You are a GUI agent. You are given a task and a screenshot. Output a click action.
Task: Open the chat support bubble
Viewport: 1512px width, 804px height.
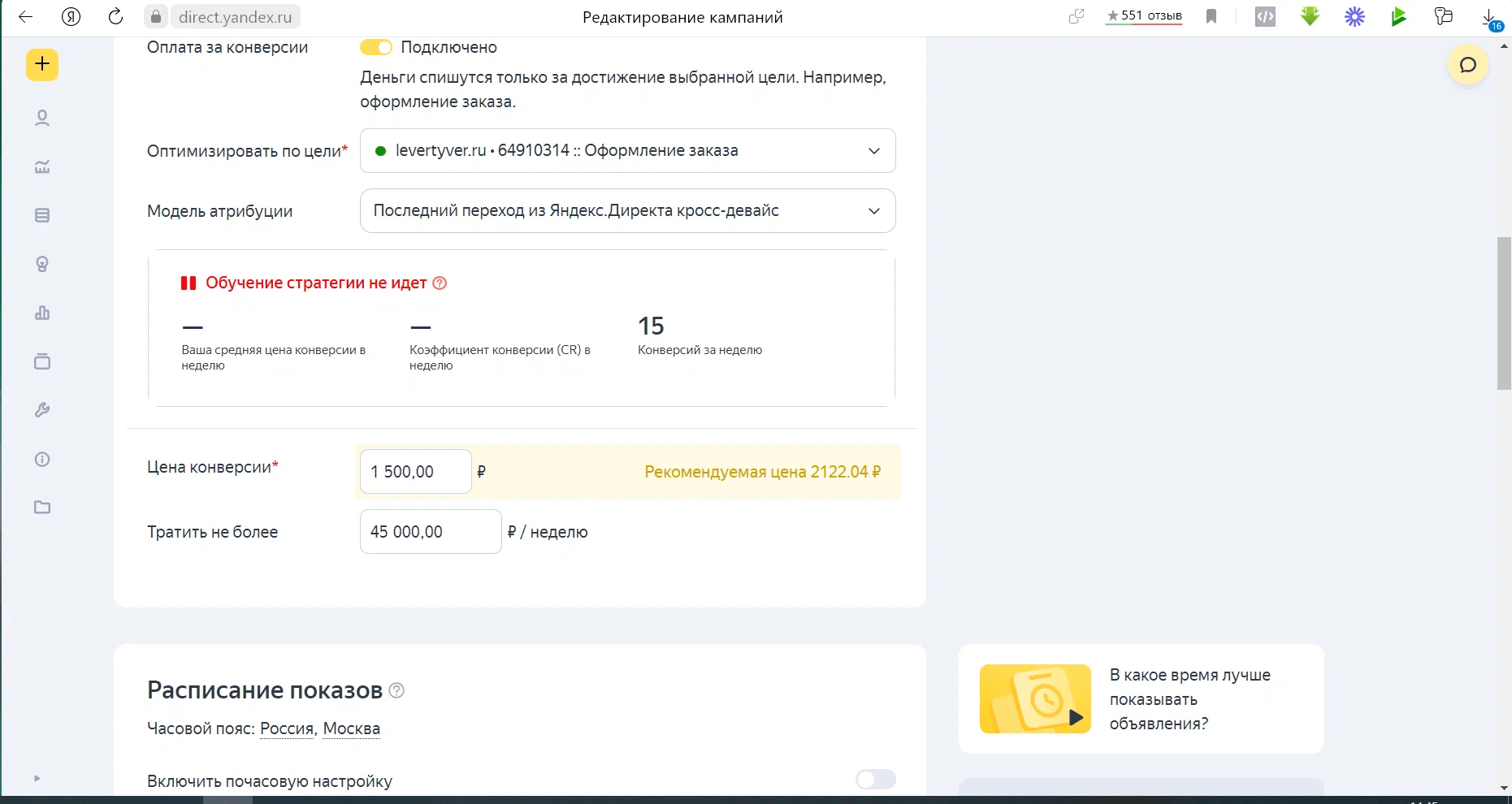pyautogui.click(x=1467, y=65)
